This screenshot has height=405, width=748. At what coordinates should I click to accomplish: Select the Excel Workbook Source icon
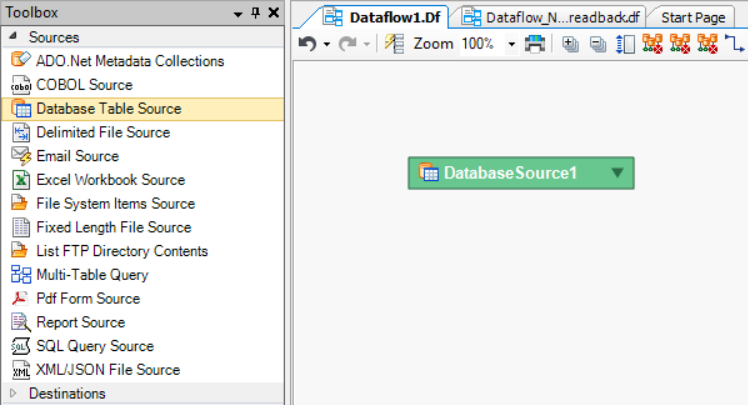click(x=20, y=180)
